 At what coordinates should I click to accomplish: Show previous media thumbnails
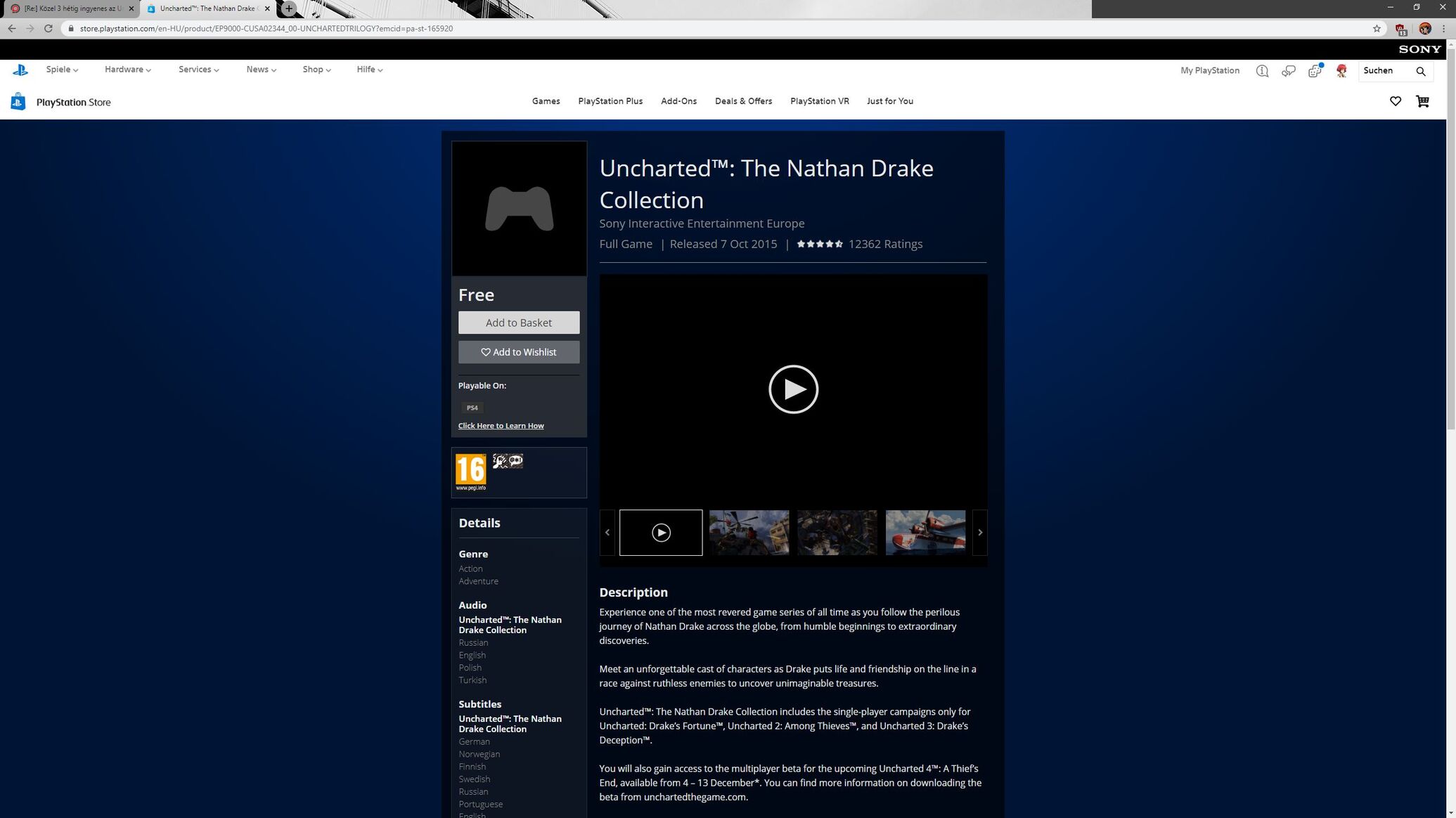(x=607, y=533)
